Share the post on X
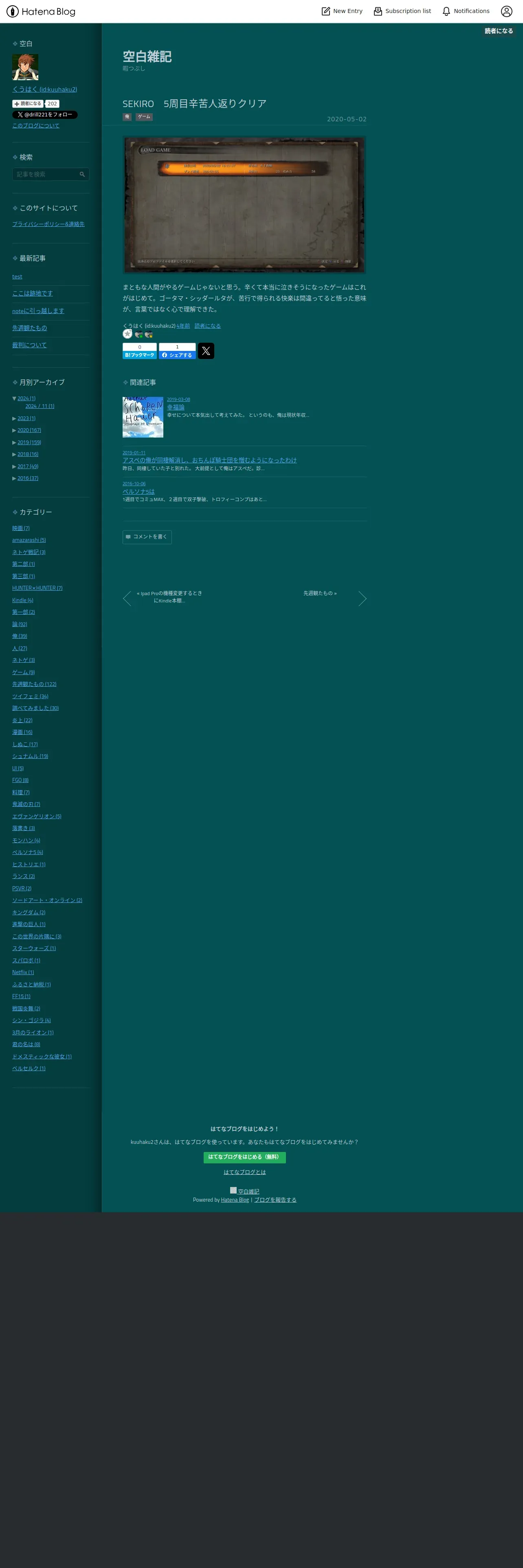 coord(206,350)
